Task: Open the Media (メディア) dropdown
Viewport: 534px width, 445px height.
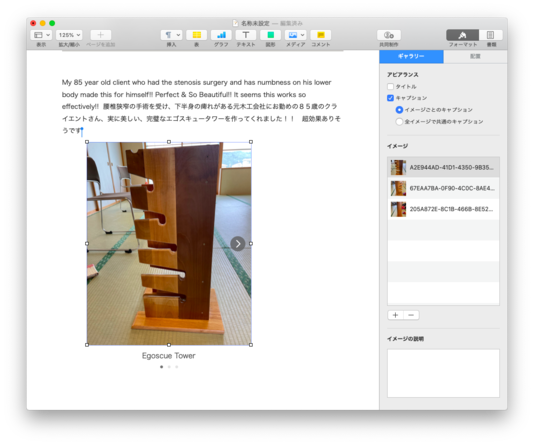Action: pos(295,35)
